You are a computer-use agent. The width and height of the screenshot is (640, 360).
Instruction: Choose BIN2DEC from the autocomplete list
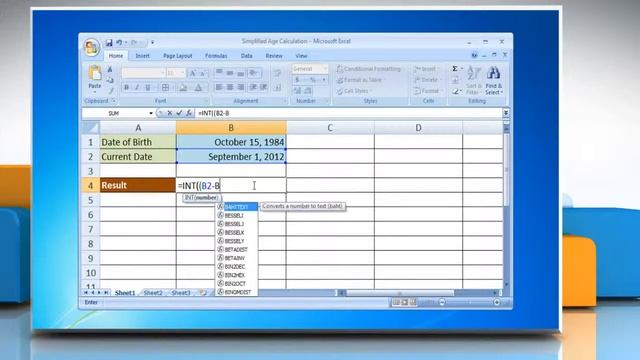(x=237, y=267)
